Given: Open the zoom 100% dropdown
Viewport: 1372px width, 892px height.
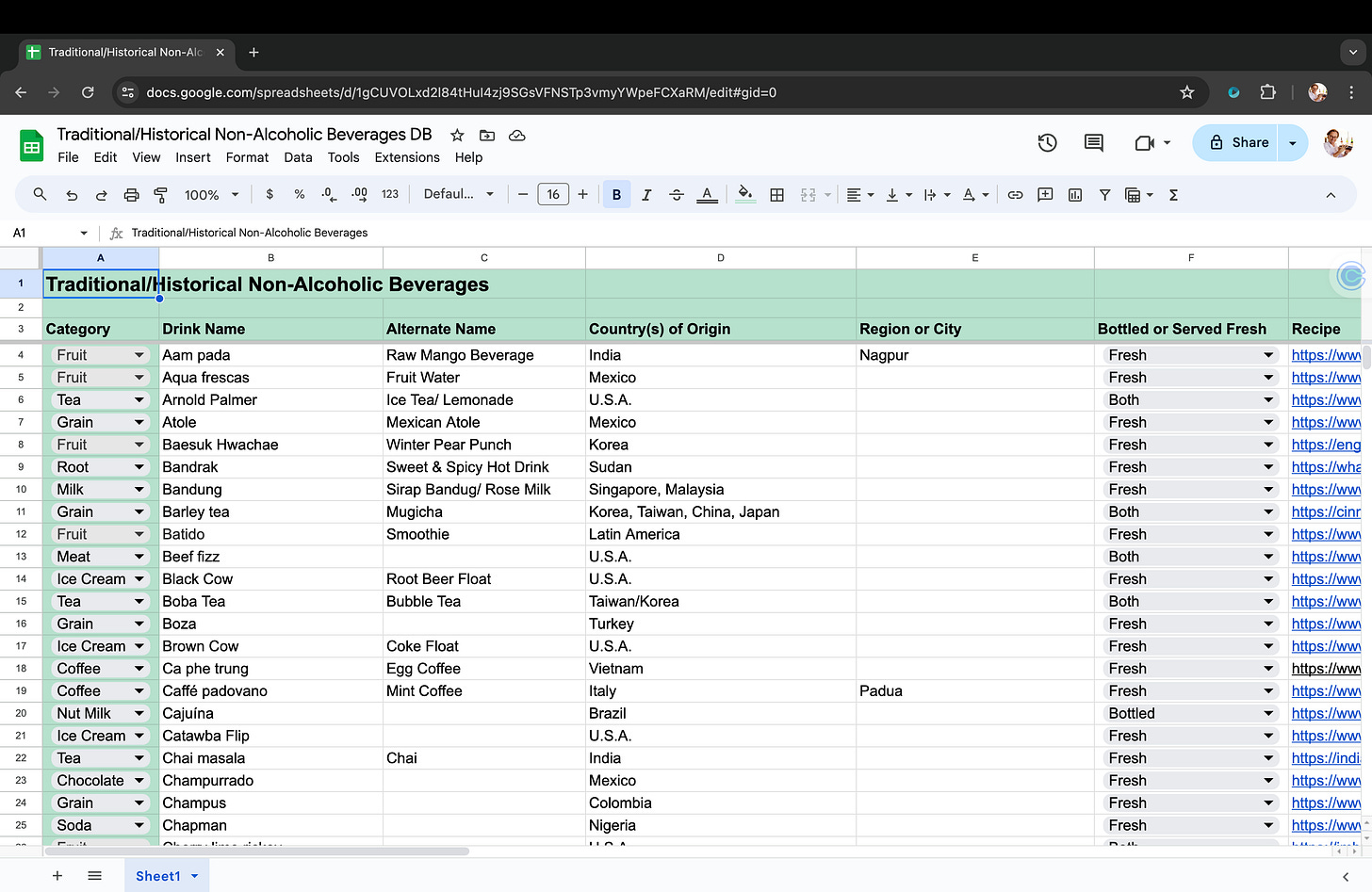Looking at the screenshot, I should [x=211, y=195].
